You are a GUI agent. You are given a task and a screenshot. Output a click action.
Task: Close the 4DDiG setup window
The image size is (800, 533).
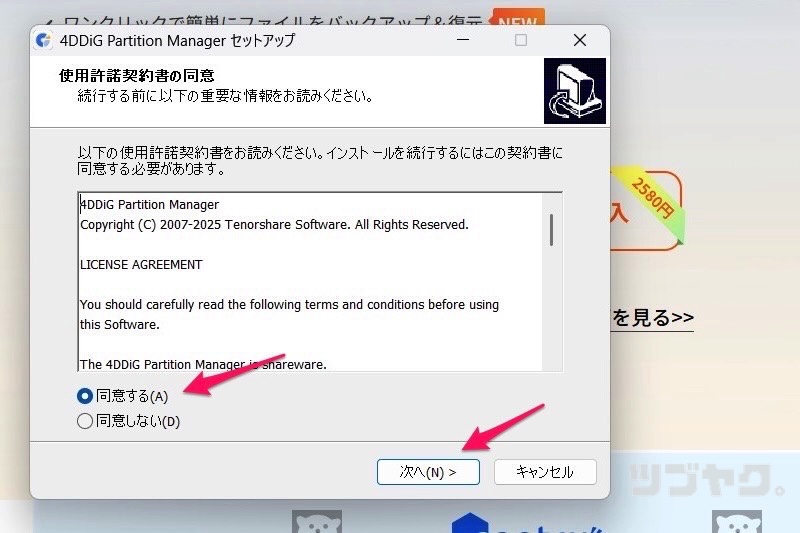[x=580, y=40]
